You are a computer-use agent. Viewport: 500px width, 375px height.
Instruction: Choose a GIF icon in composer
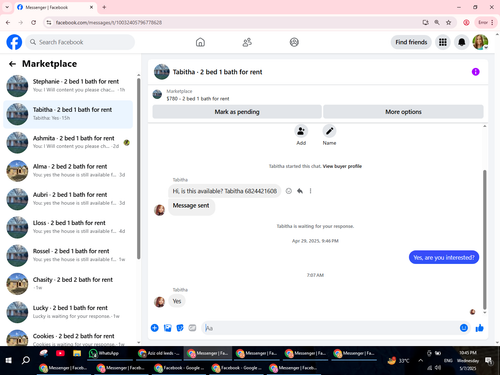point(192,328)
